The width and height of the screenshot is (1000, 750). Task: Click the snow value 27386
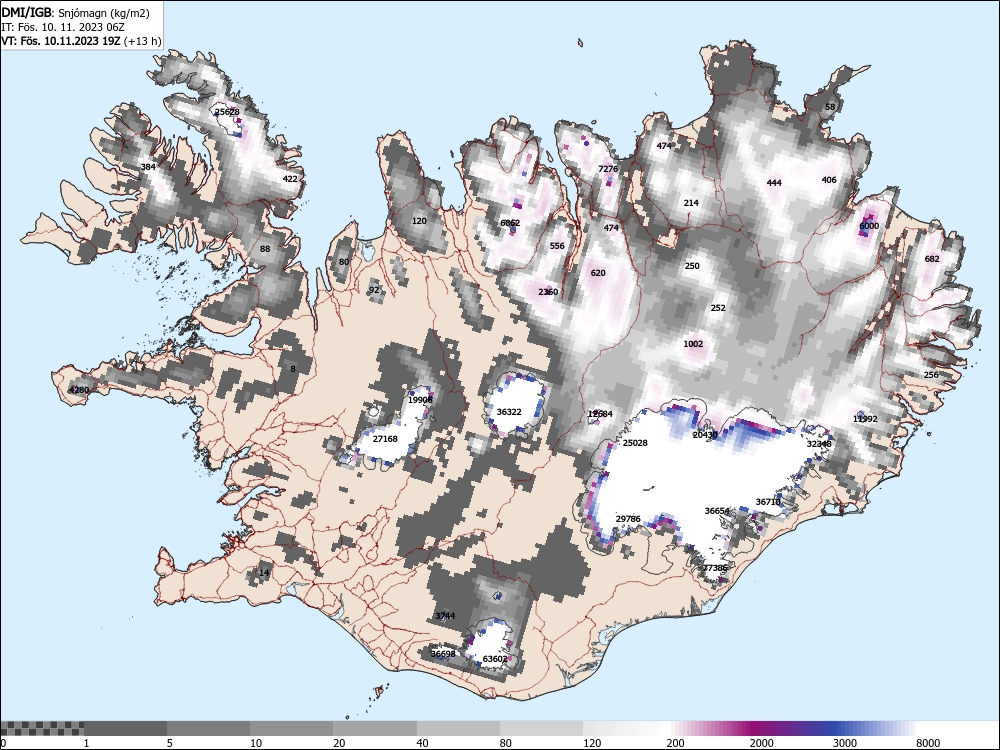[x=716, y=568]
